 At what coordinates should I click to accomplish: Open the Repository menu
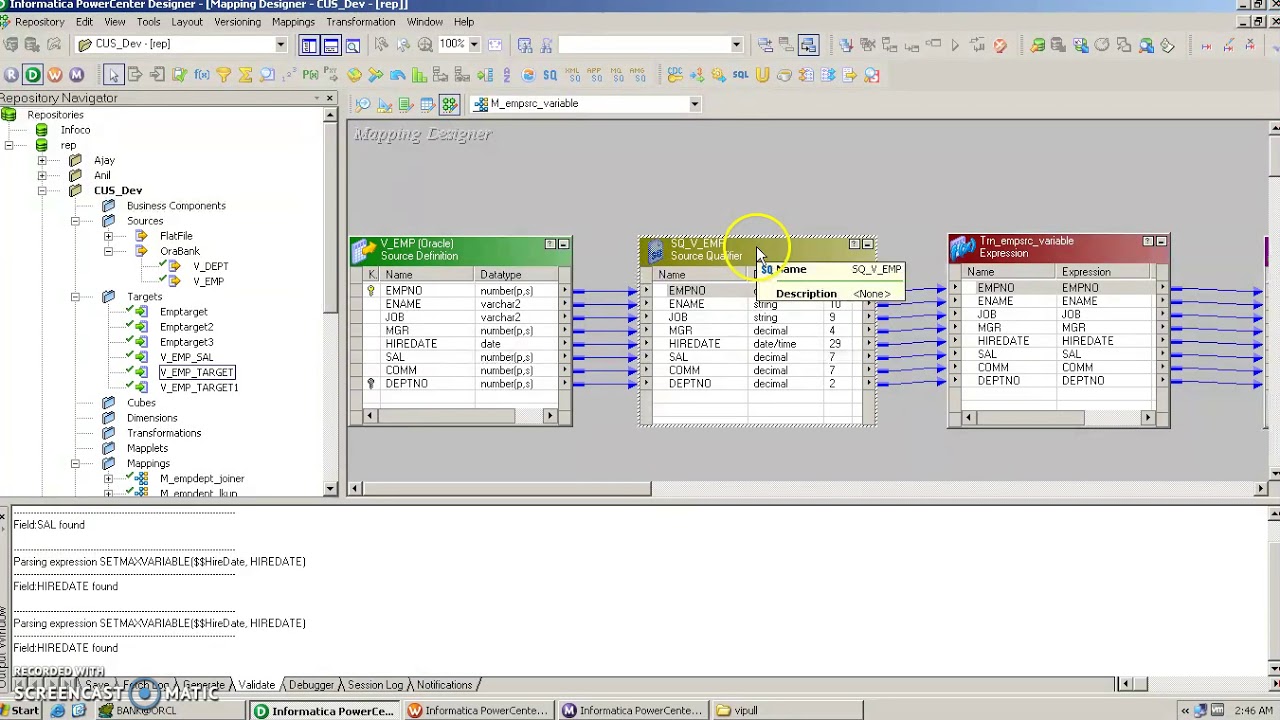(x=40, y=22)
